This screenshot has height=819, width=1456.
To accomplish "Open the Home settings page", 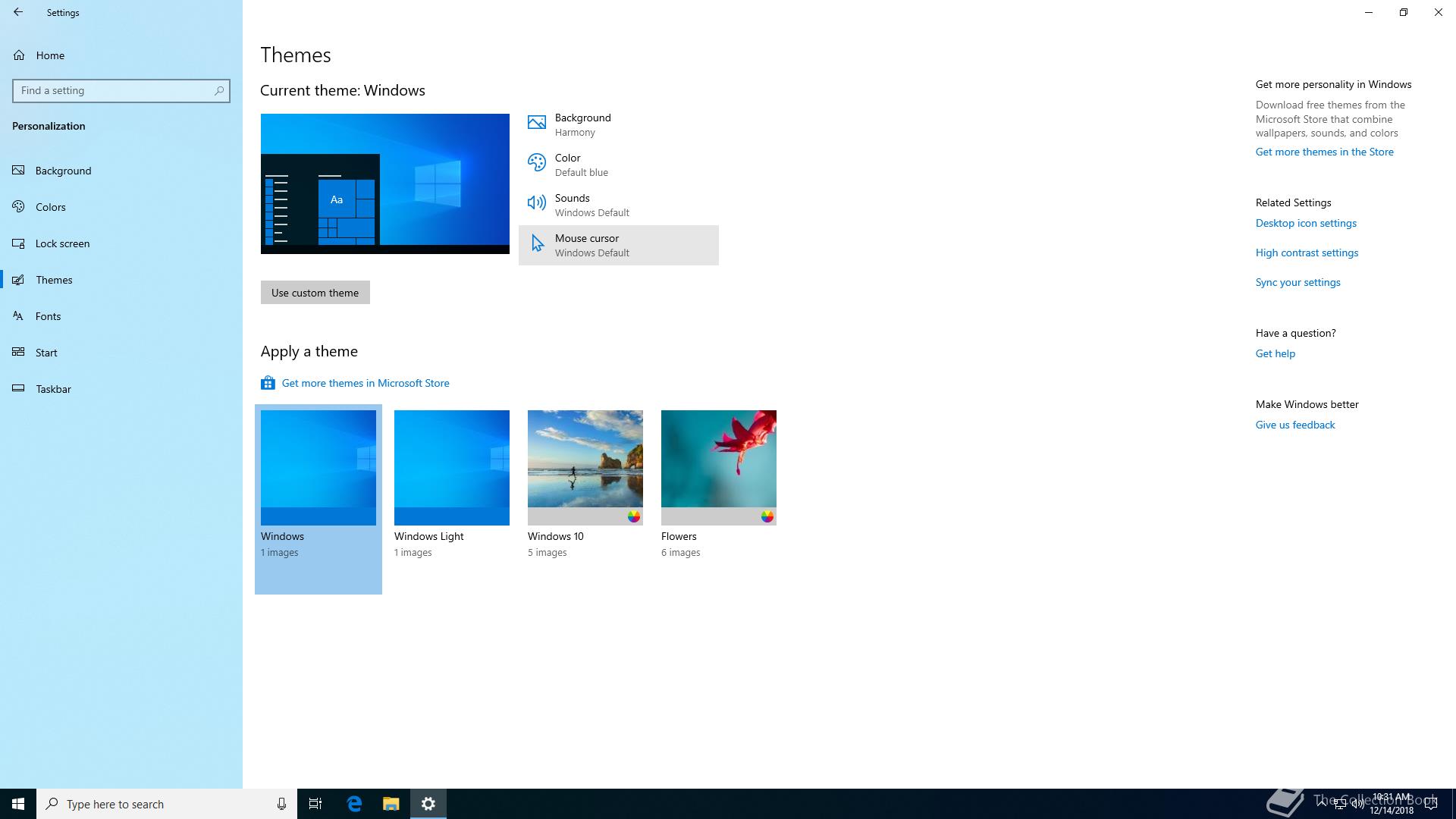I will [121, 55].
